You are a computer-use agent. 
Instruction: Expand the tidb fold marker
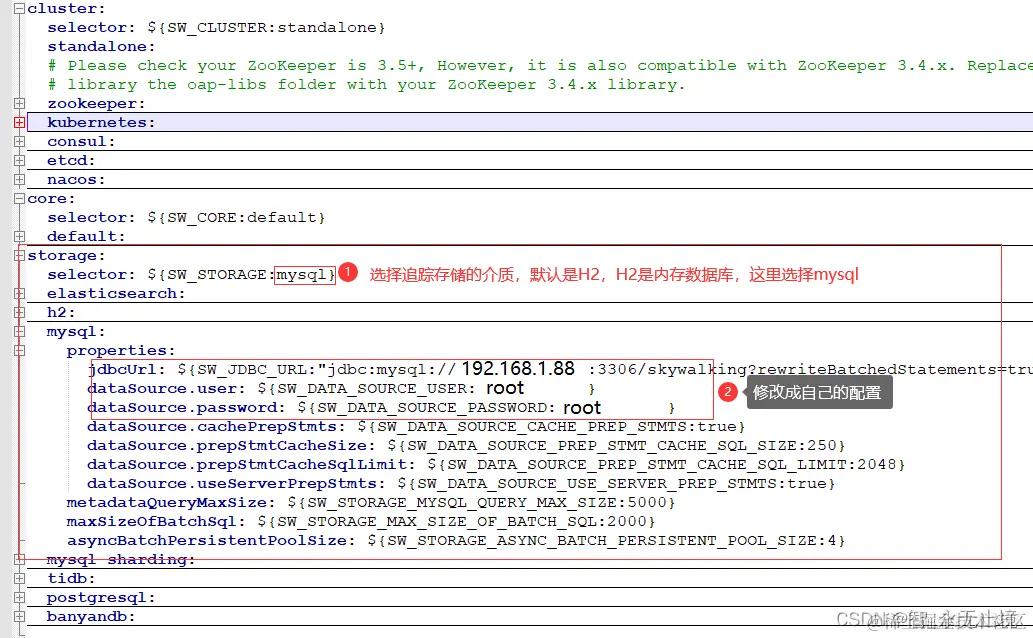click(x=20, y=579)
